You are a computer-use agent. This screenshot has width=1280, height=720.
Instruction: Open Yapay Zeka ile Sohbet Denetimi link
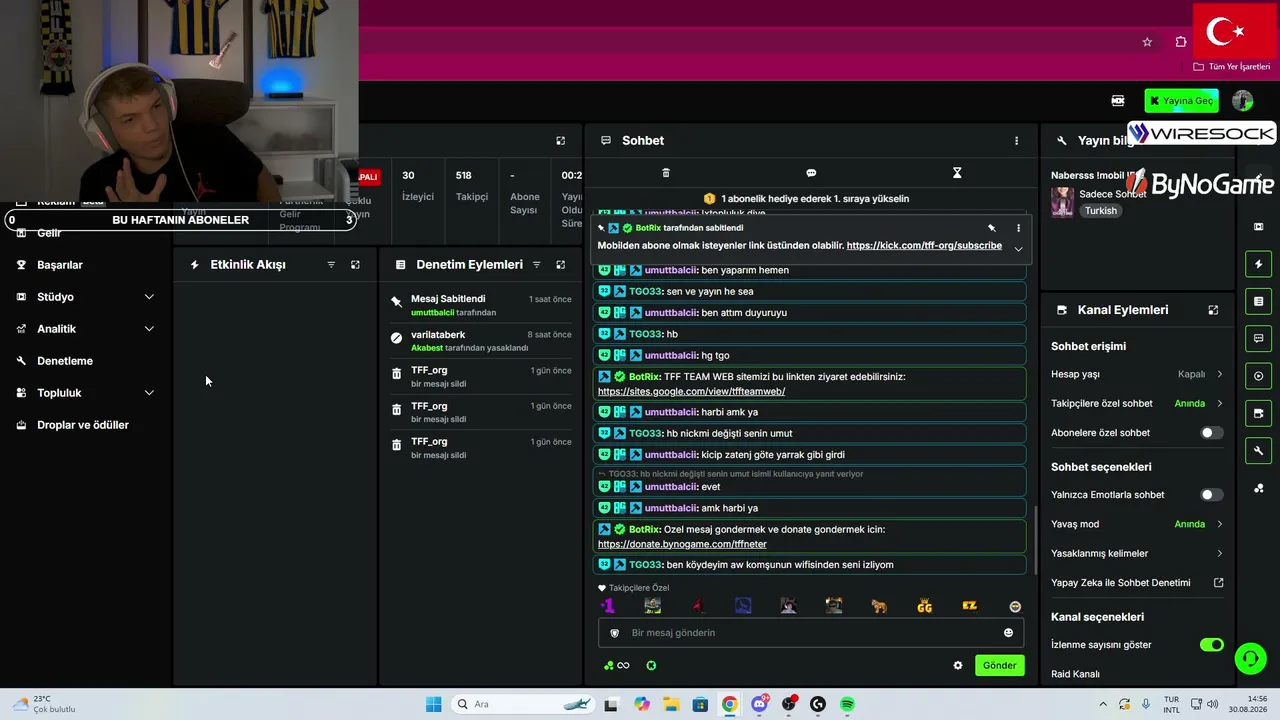point(1137,583)
